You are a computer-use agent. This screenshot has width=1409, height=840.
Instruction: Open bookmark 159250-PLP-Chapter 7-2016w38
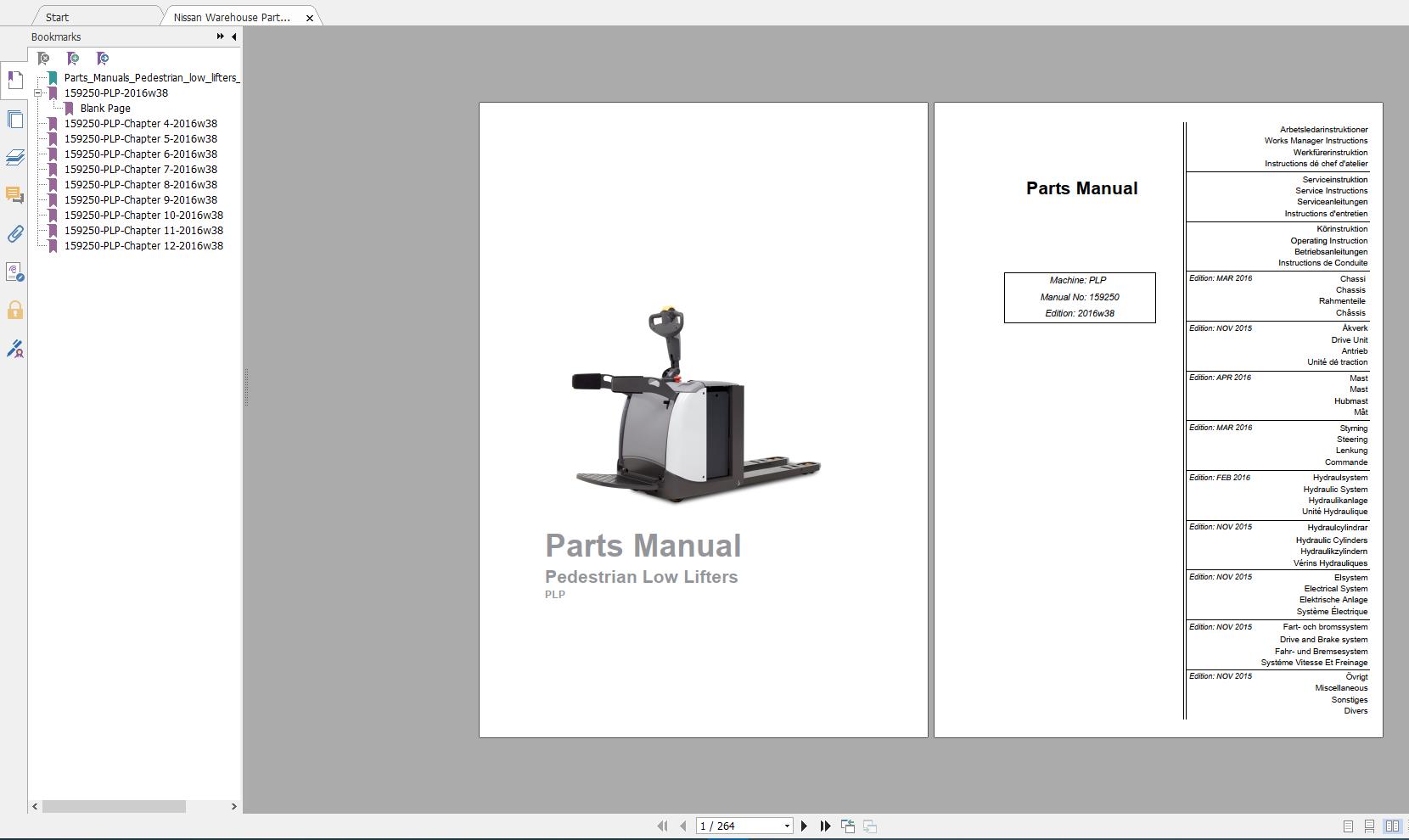point(141,170)
